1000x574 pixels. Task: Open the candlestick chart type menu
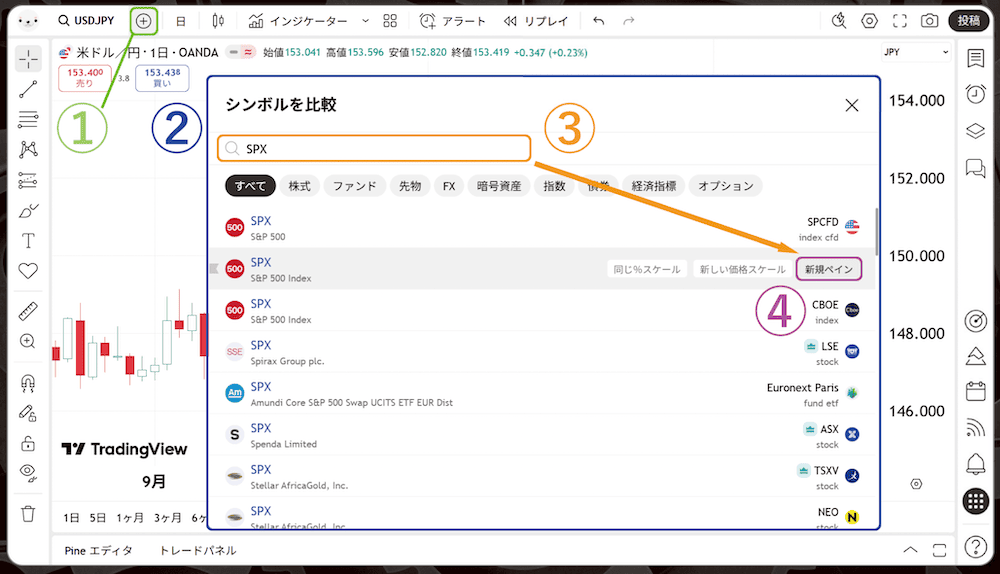[218, 21]
